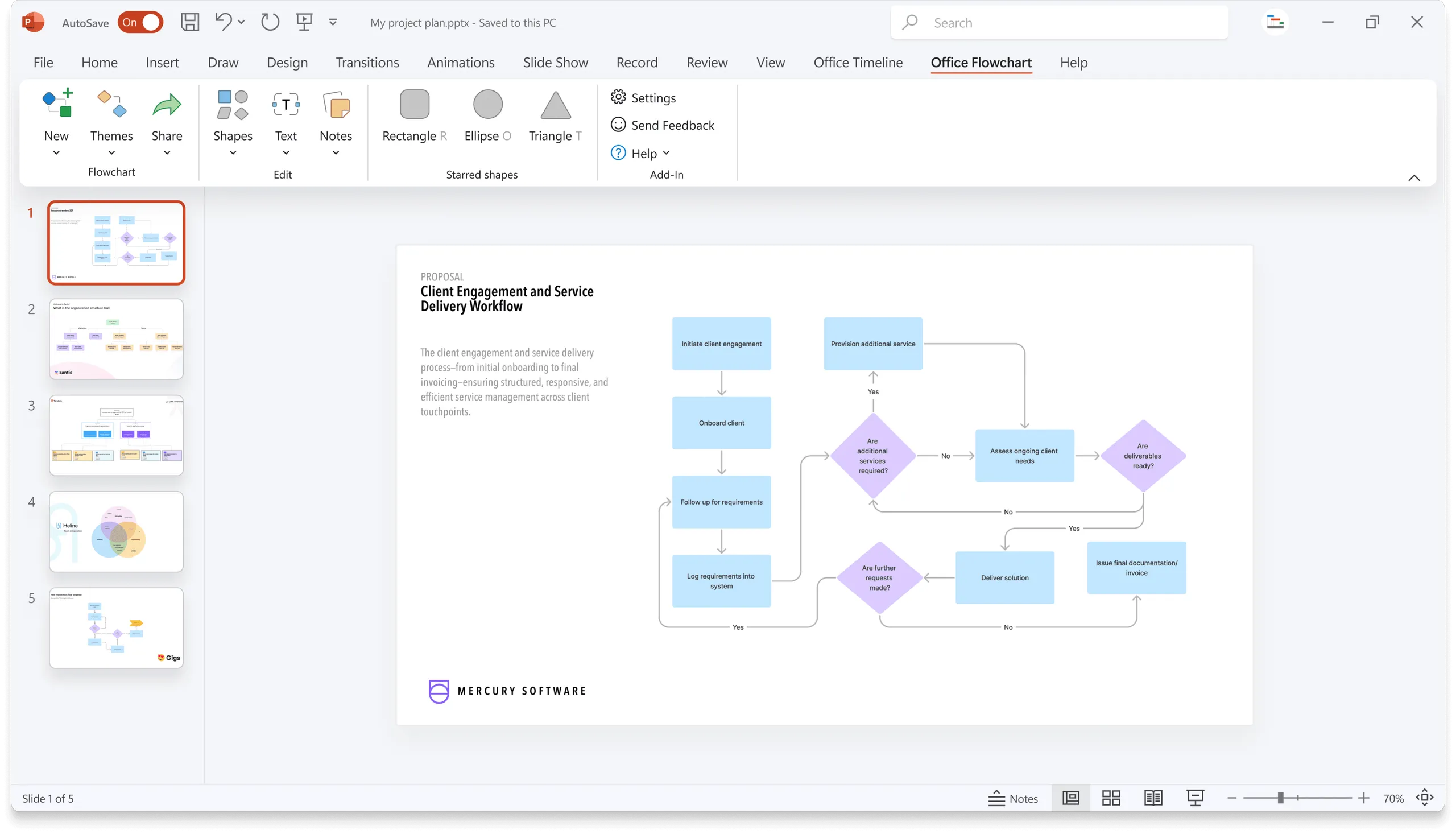
Task: Expand the Themes dropdown chevron
Action: point(111,152)
